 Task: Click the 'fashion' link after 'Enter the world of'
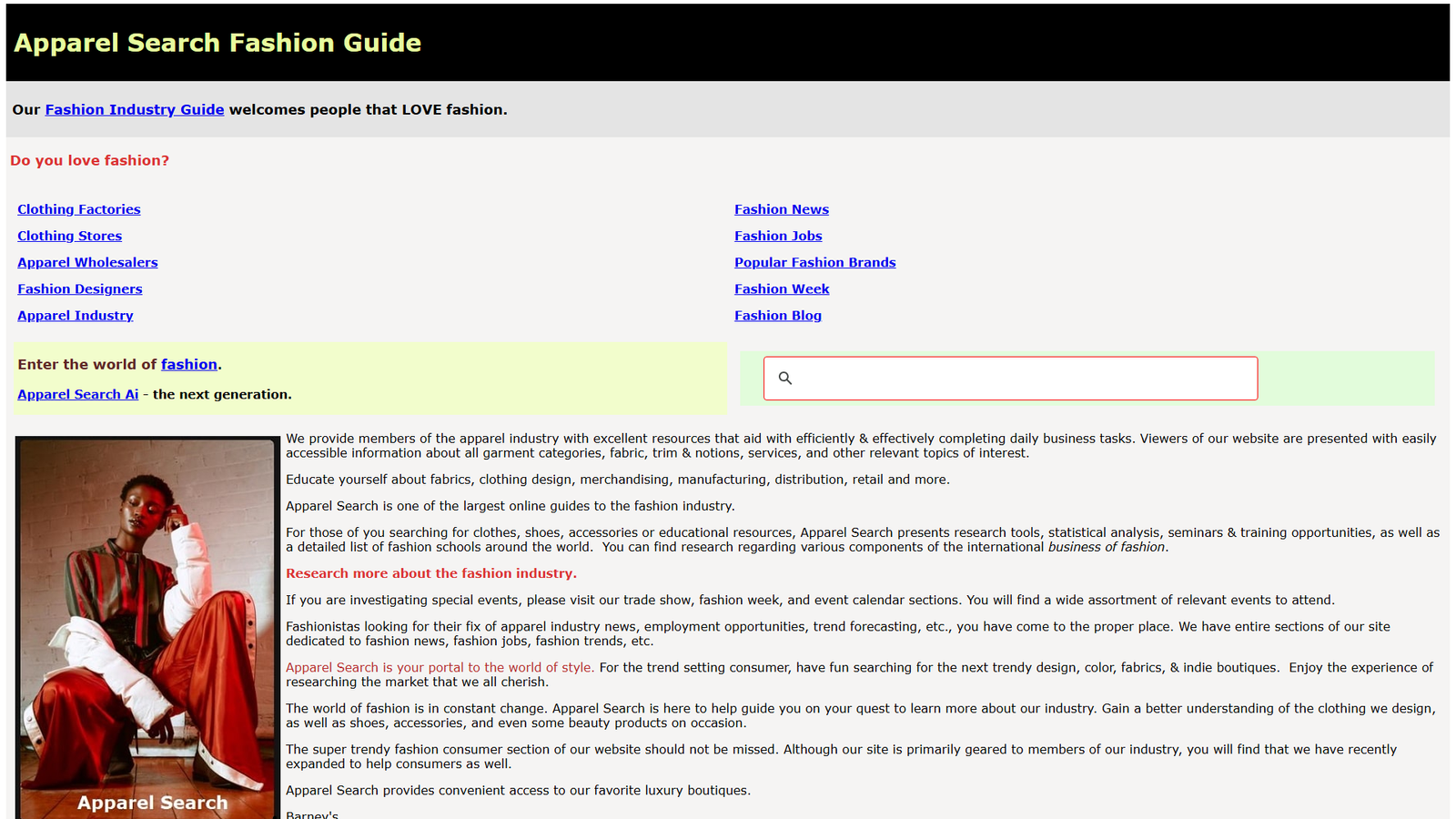tap(189, 365)
